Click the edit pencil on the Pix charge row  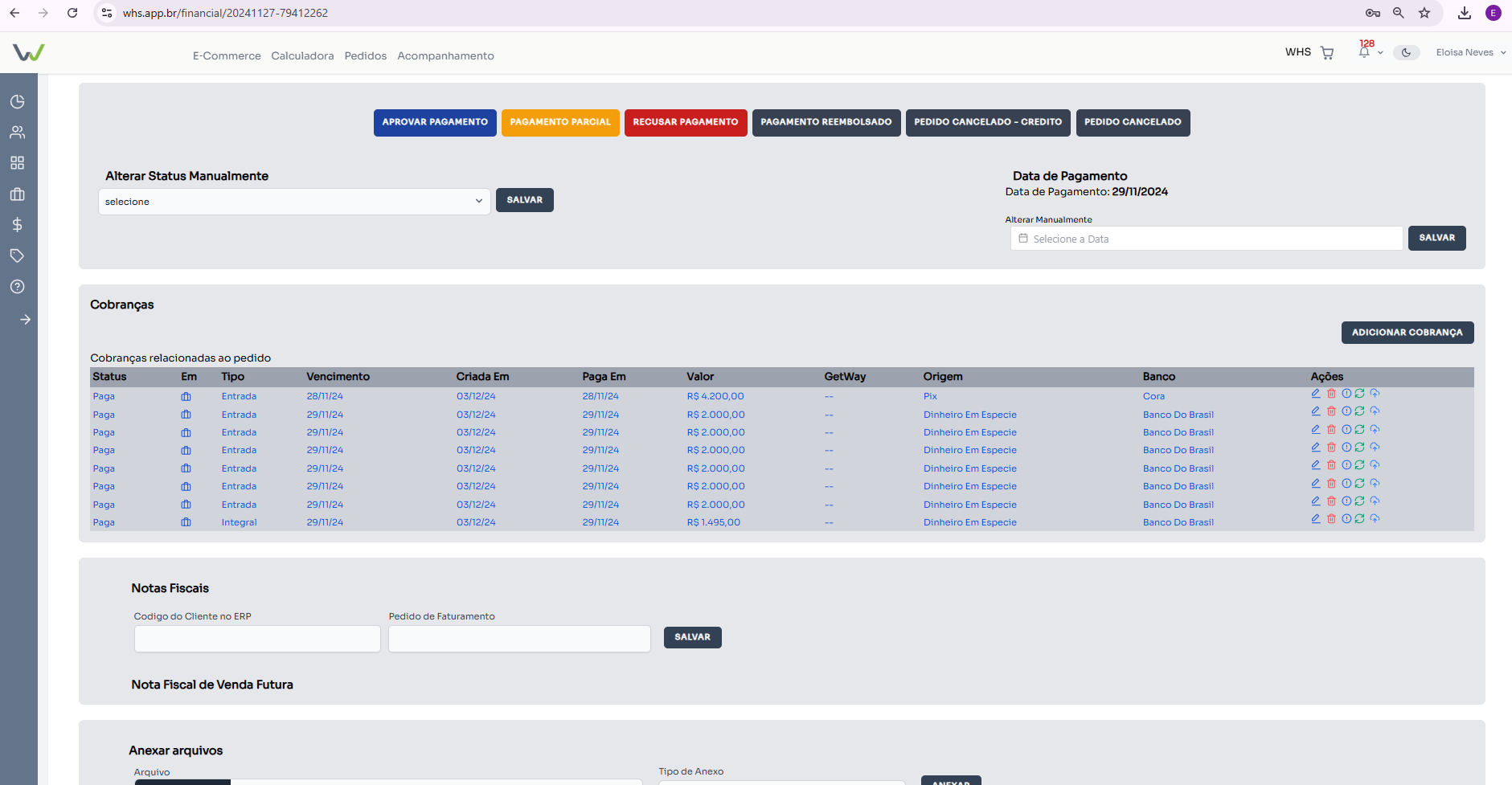[x=1316, y=394]
